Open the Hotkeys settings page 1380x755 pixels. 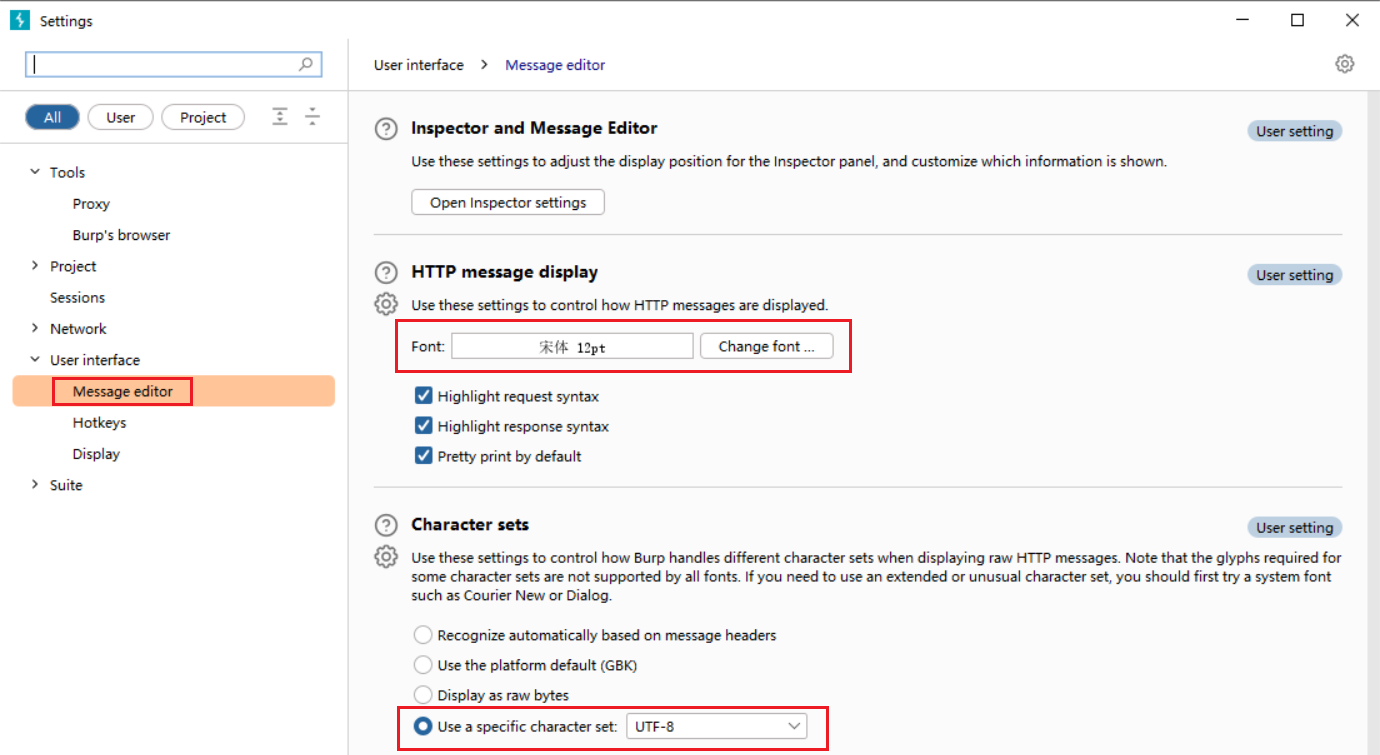[x=99, y=423]
